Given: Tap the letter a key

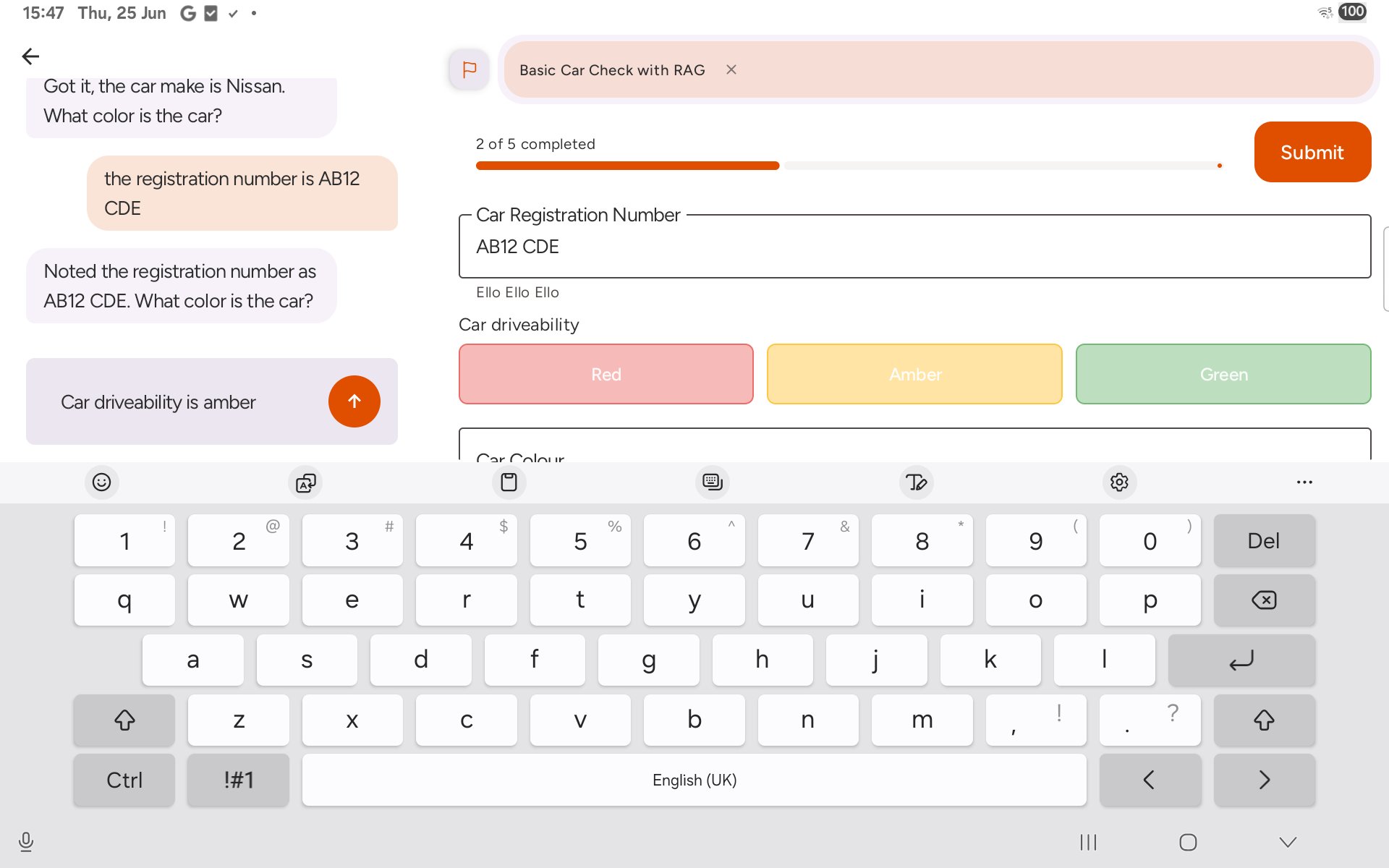Looking at the screenshot, I should 192,660.
